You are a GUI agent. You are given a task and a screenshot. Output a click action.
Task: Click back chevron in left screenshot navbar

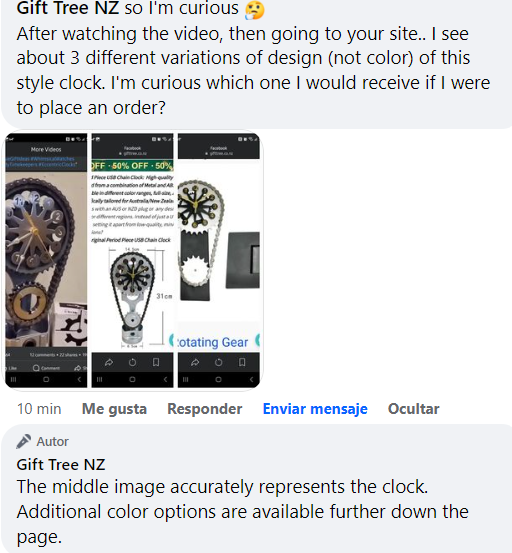(x=79, y=379)
